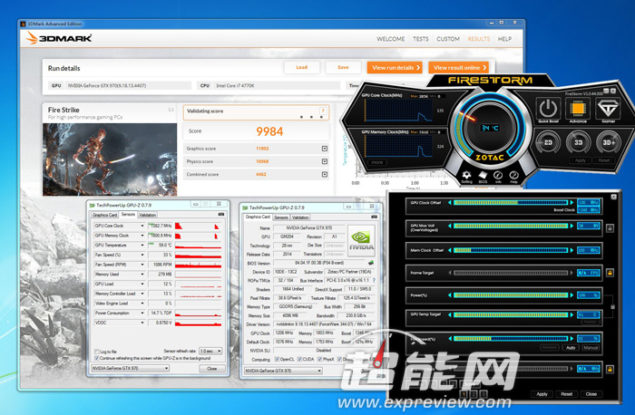Click Reset in FireStorm advanced panel
This screenshot has width=635, height=415.
coord(566,394)
